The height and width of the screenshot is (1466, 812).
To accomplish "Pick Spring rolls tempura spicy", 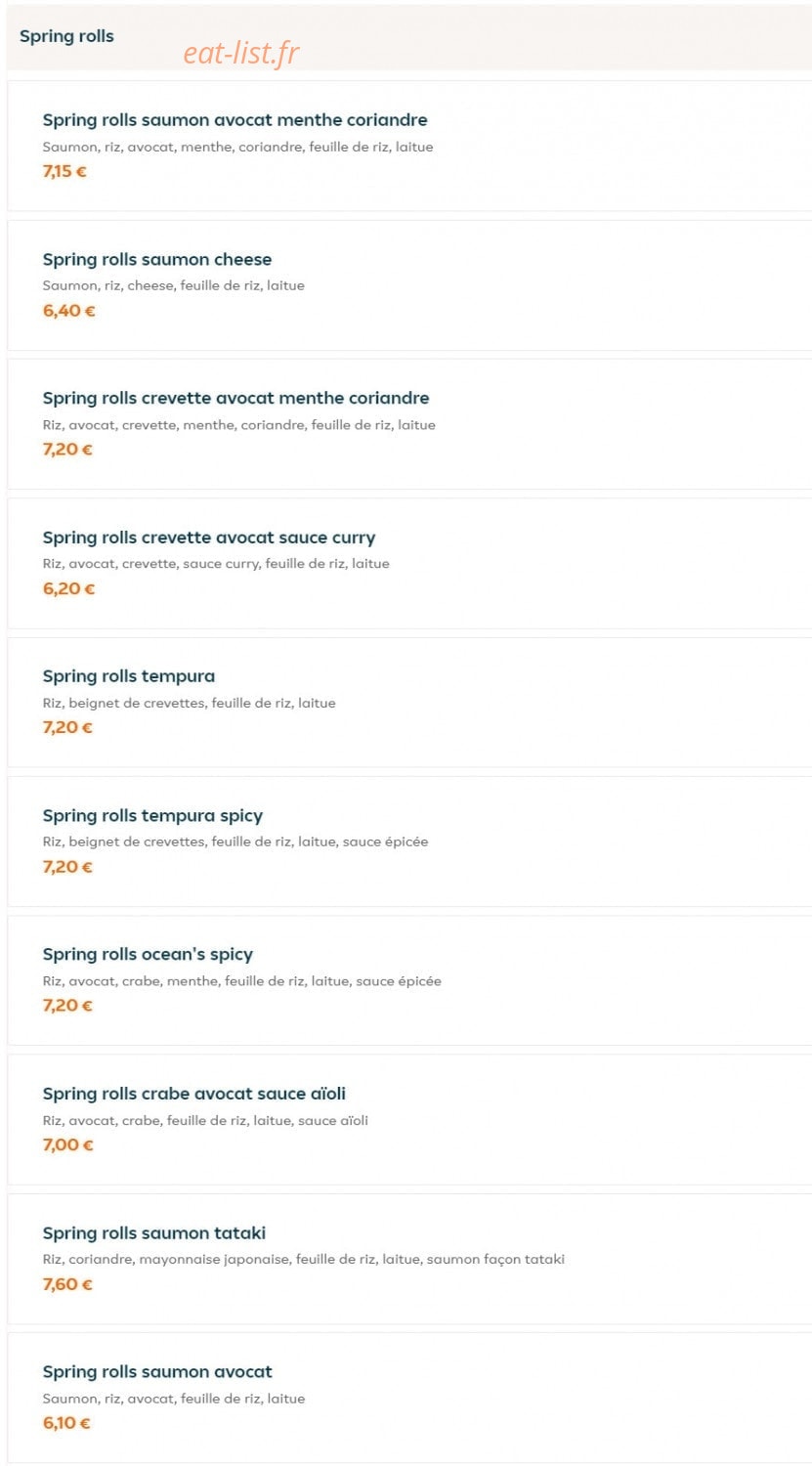I will point(152,815).
